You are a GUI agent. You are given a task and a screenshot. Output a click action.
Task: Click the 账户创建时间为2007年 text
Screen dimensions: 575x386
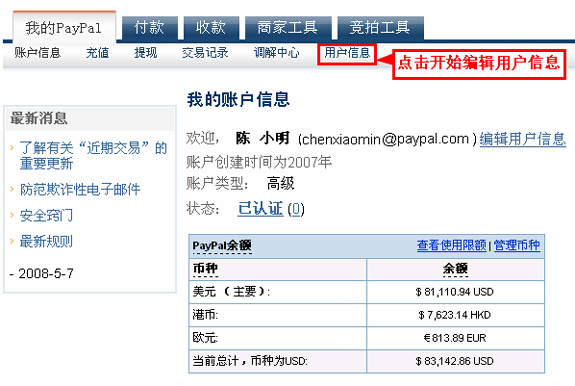259,162
